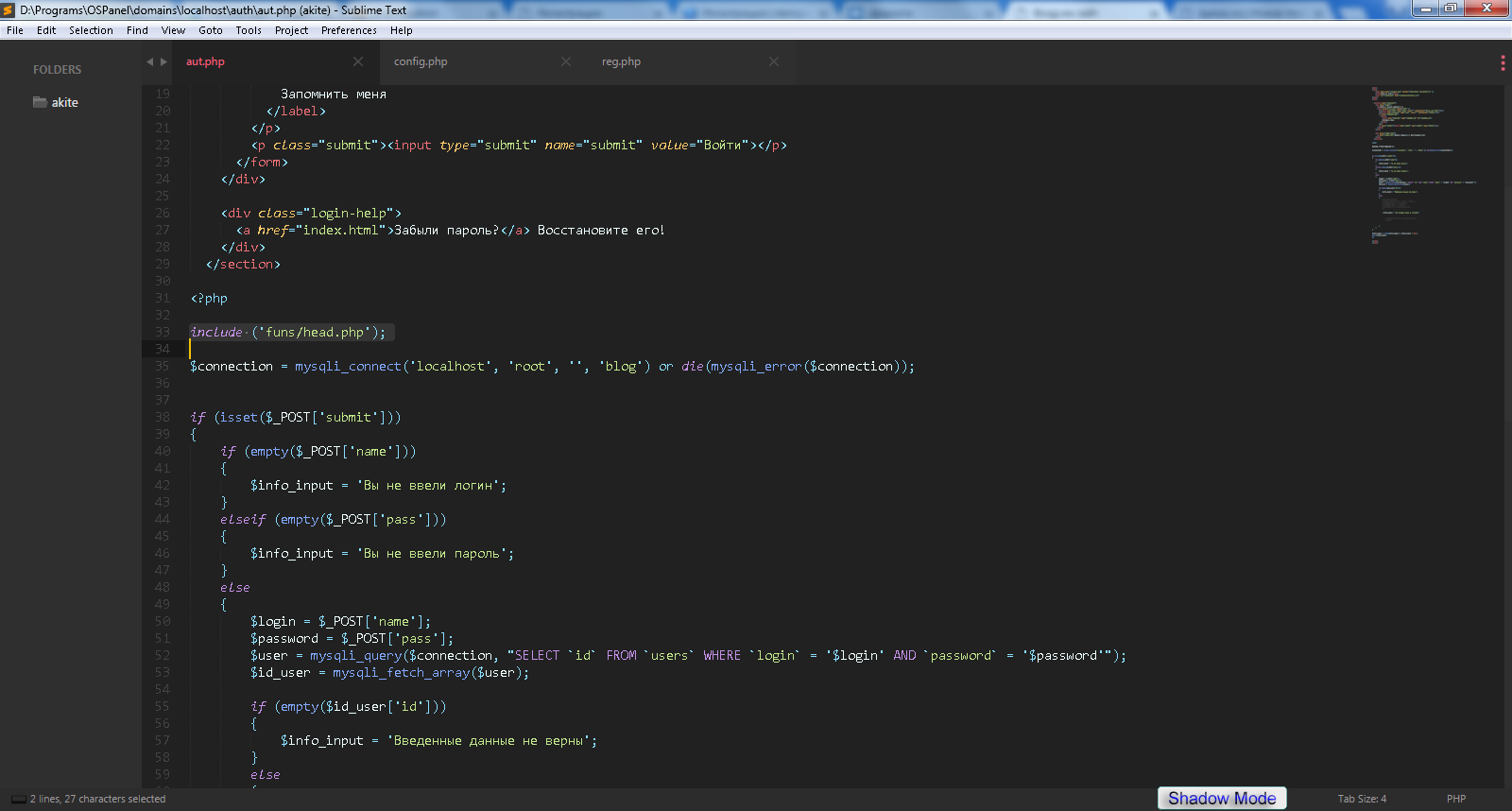Expand the akite folder in sidebar

pos(65,102)
